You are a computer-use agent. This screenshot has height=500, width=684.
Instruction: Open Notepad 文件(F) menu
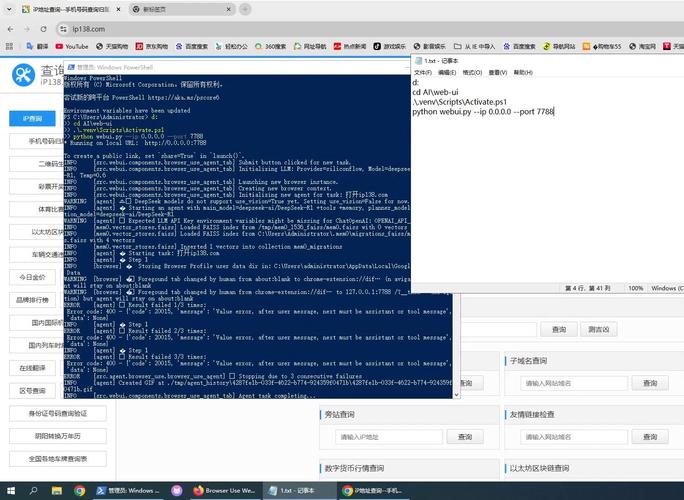(x=422, y=72)
